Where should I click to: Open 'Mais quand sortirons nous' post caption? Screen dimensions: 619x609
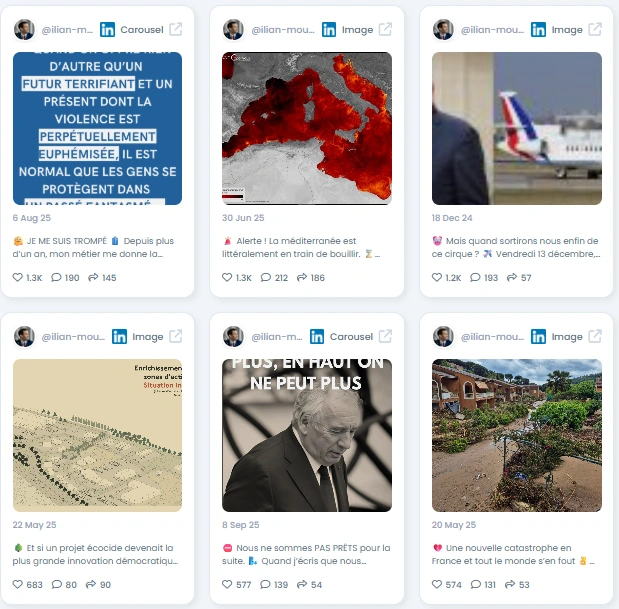[x=516, y=247]
